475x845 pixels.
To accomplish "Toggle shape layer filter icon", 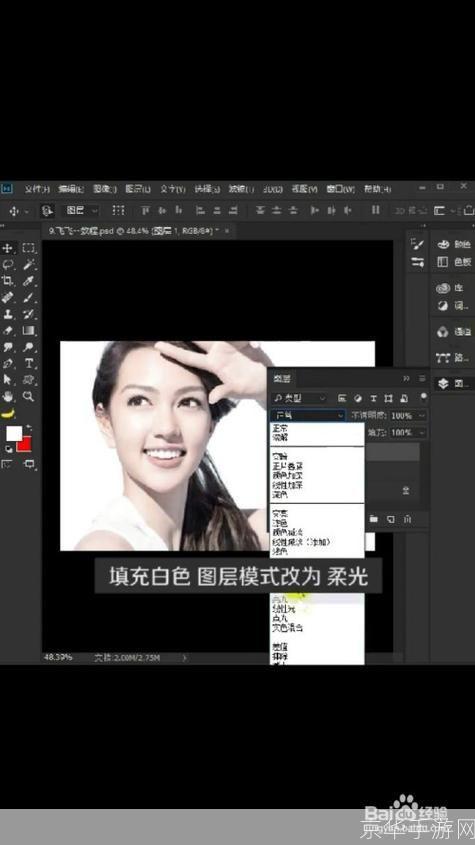I will click(388, 399).
